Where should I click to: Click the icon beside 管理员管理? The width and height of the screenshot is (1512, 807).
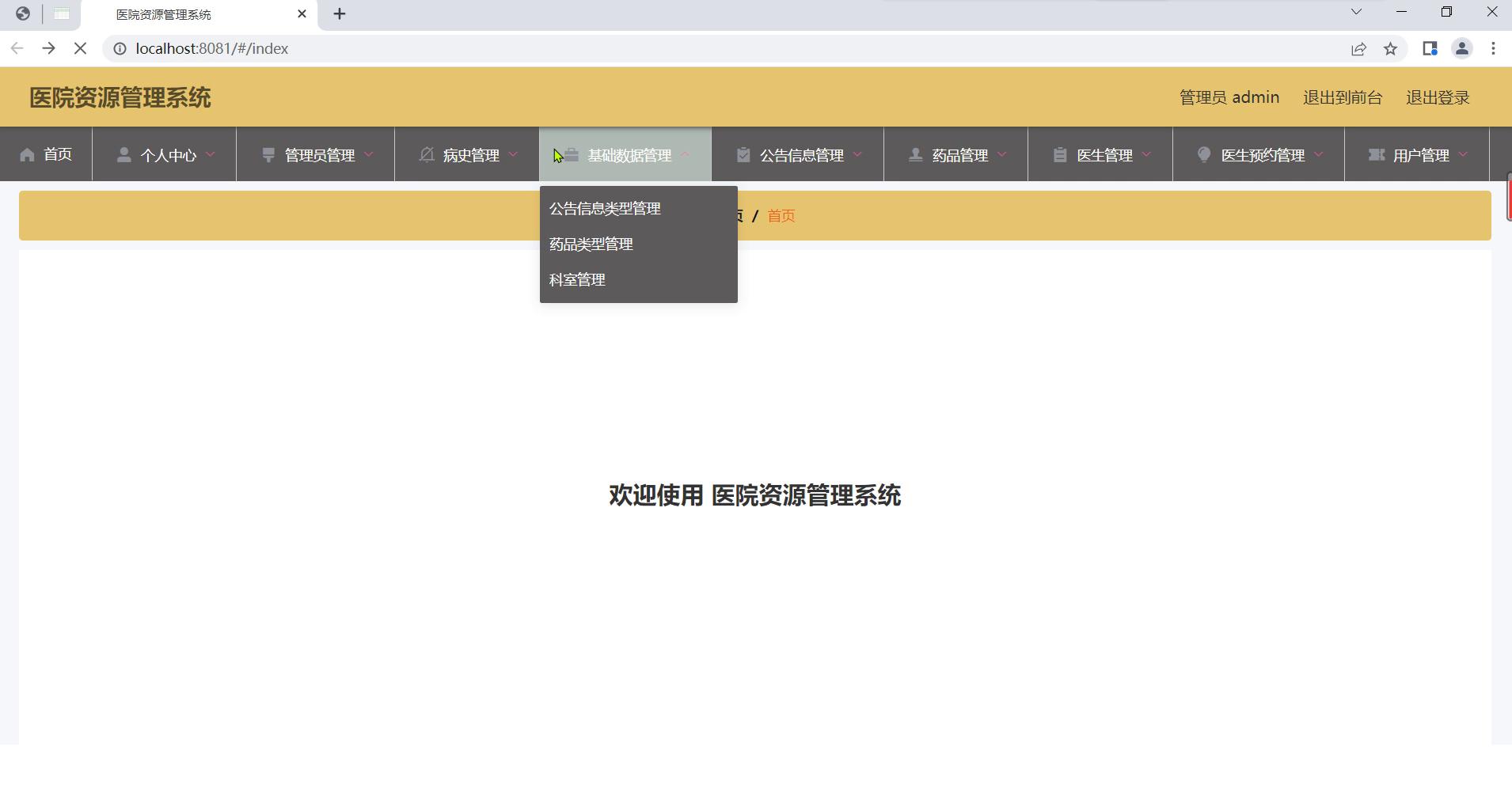(268, 155)
